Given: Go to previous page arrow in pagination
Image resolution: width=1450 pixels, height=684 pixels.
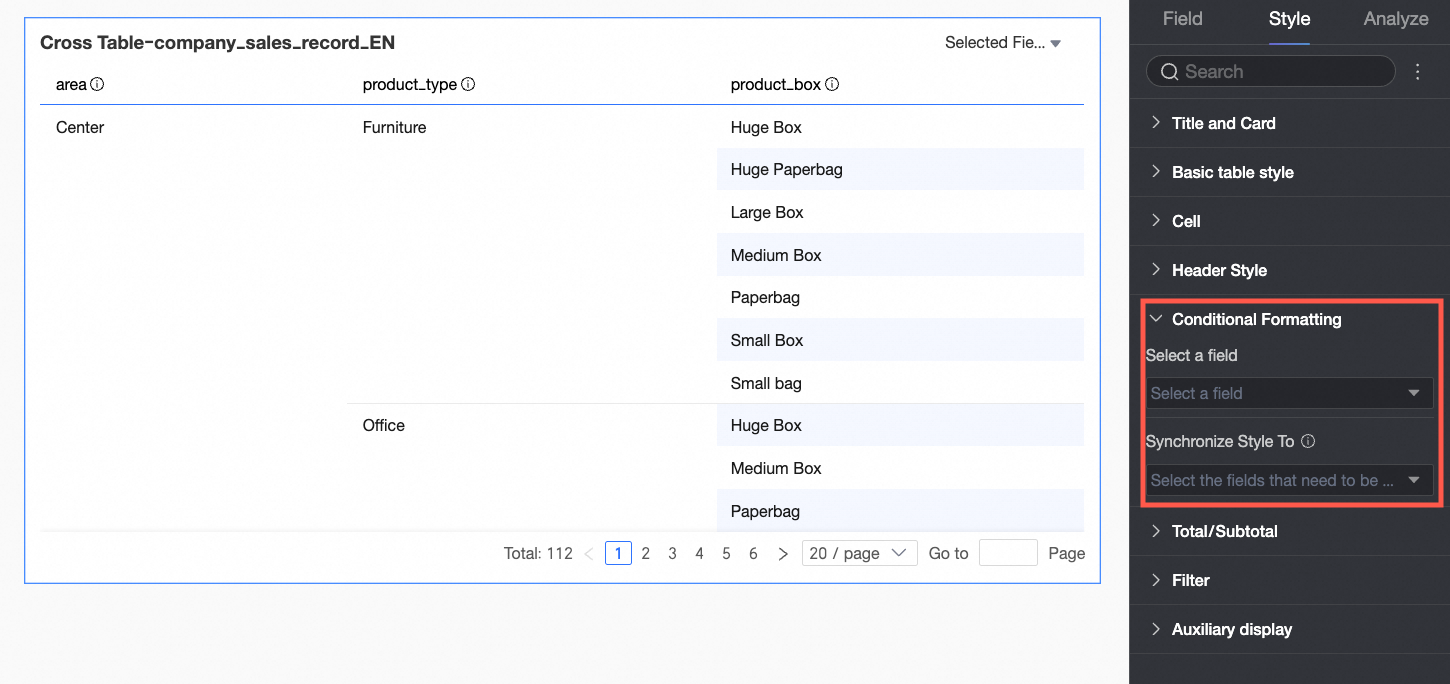Looking at the screenshot, I should click(x=589, y=553).
